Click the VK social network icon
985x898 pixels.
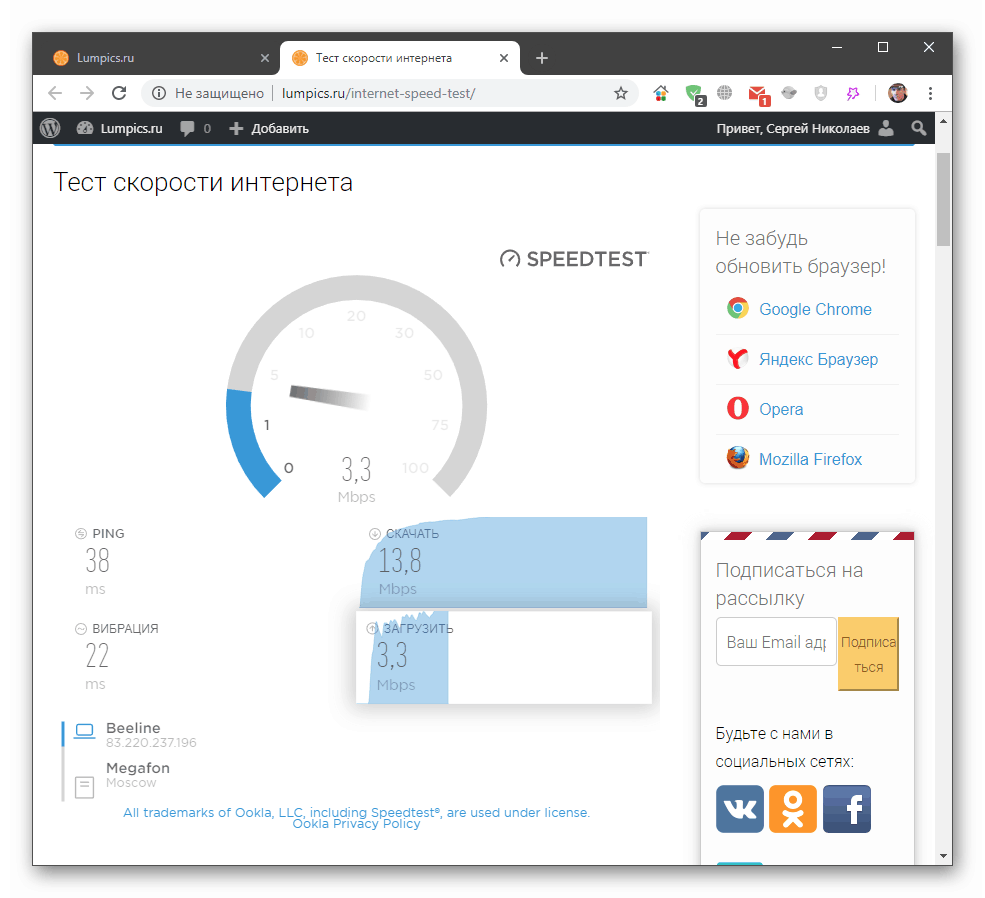tap(740, 809)
